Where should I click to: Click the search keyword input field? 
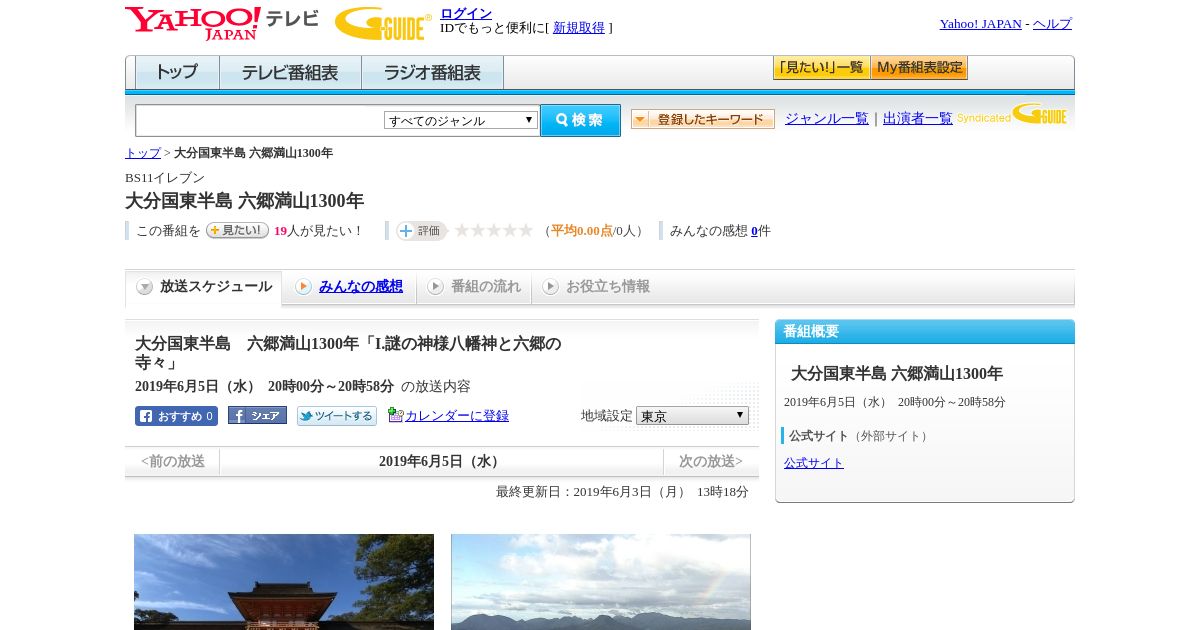point(260,120)
